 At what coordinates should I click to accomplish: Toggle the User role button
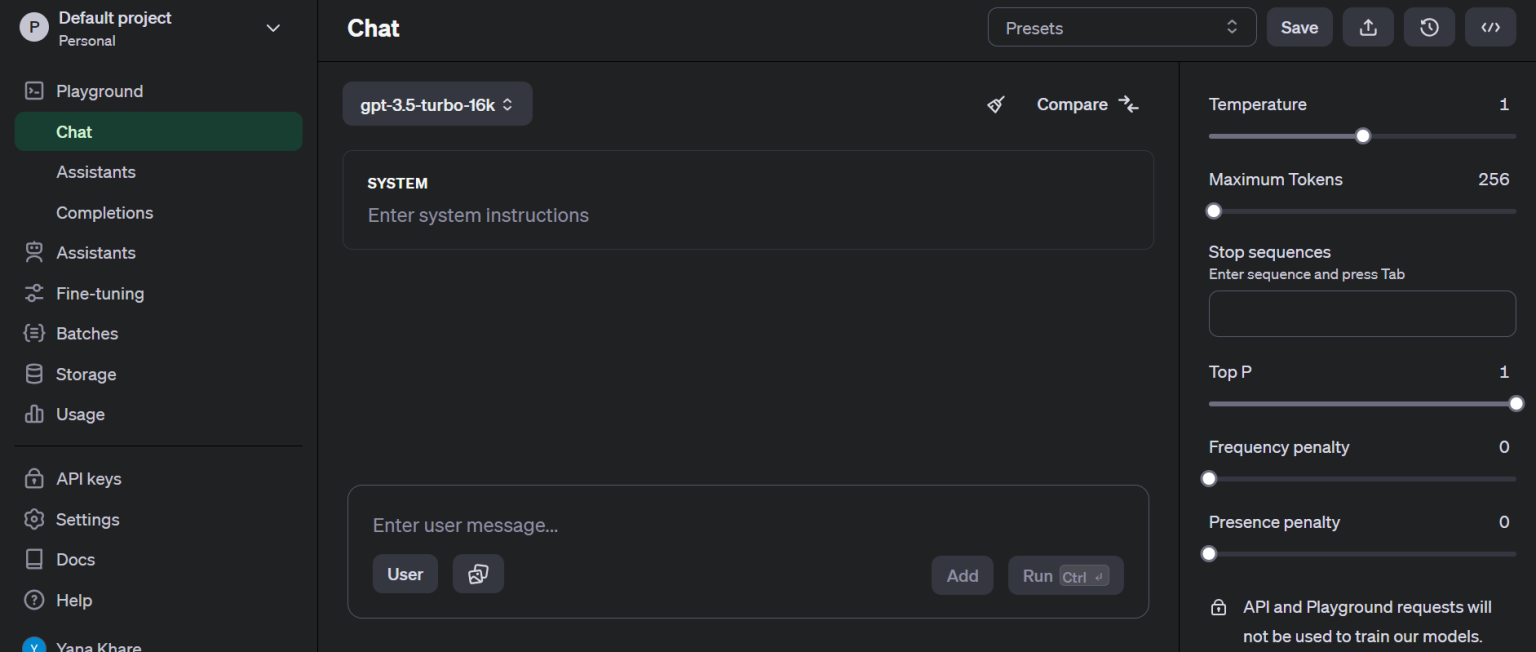coord(405,573)
